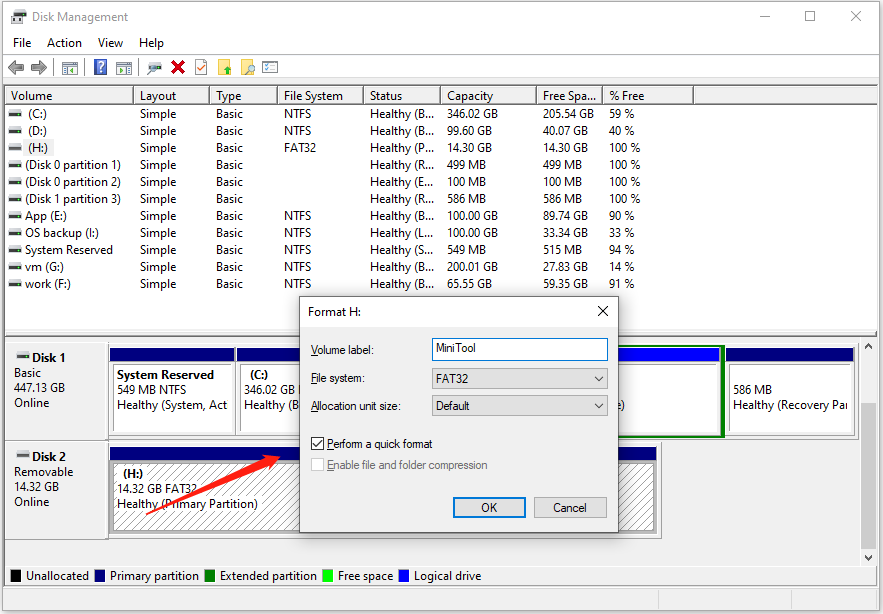Viewport: 883px width, 614px height.
Task: Click the Volume label text field
Action: click(x=519, y=349)
